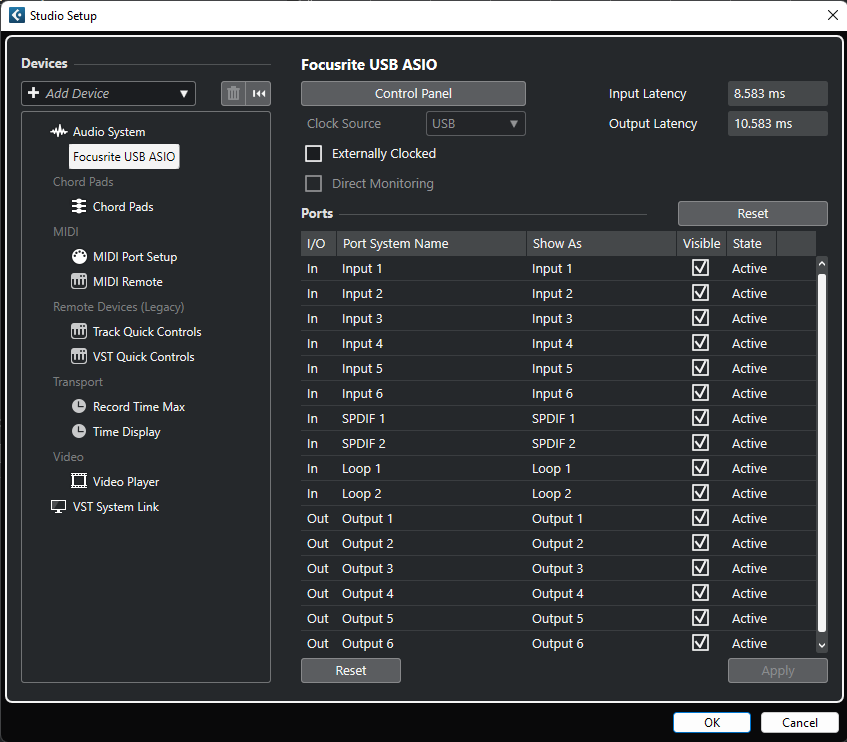Click Cancel to dismiss Studio Setup

[x=800, y=723]
